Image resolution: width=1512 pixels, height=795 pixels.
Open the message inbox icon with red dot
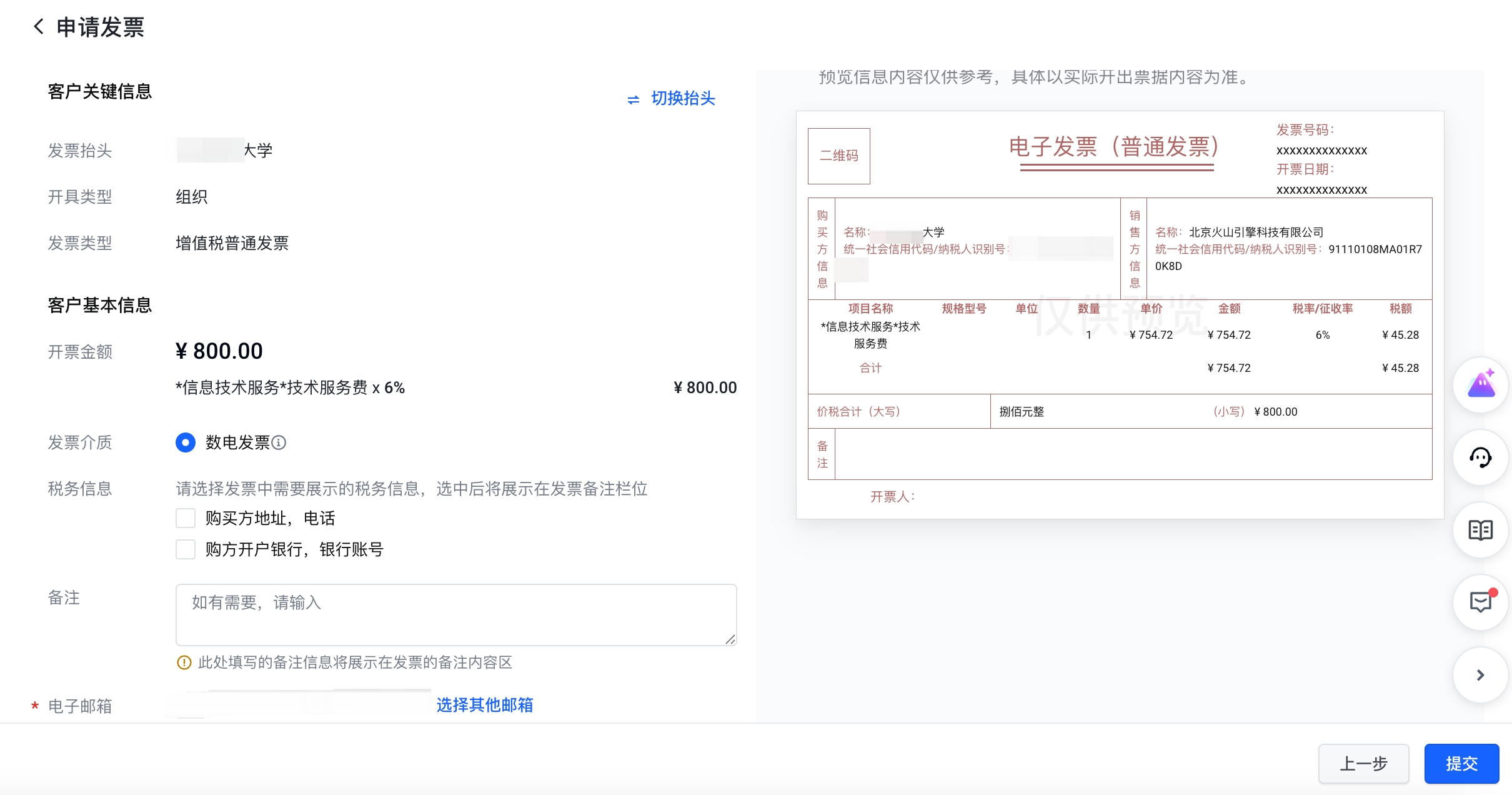1481,602
